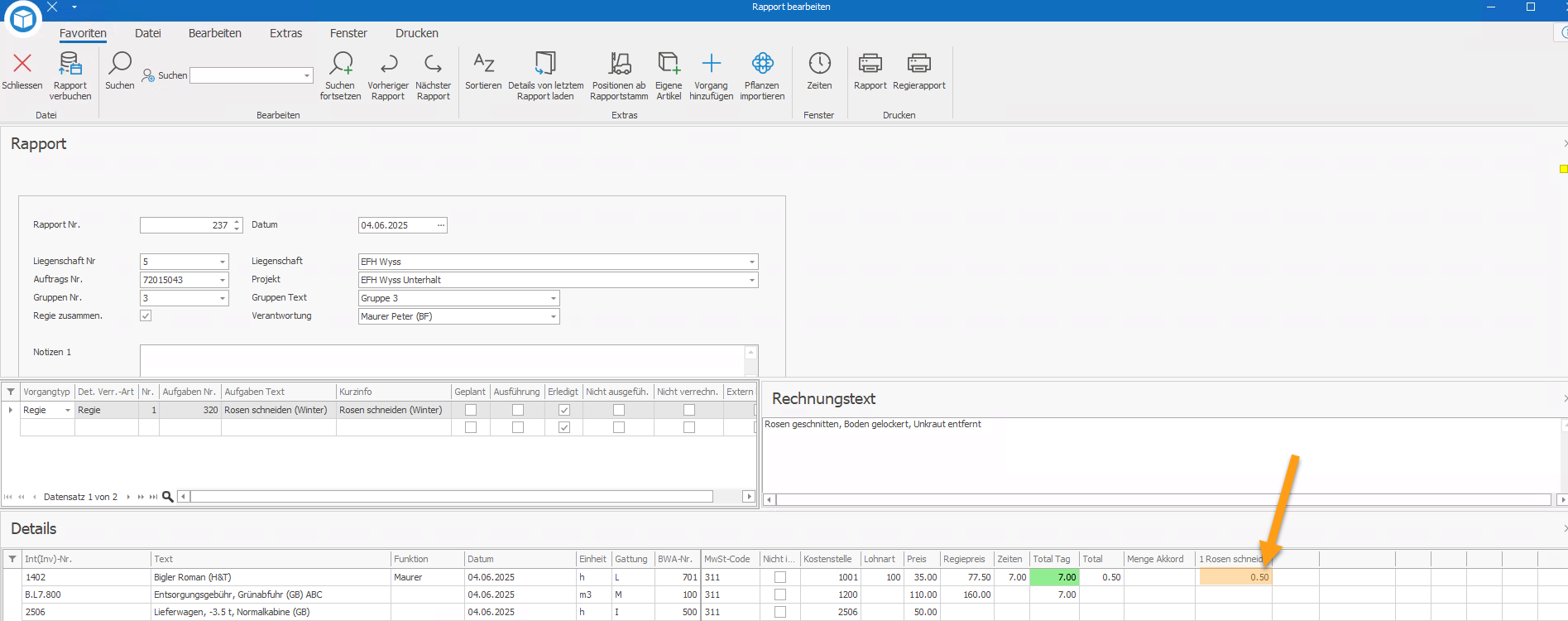The height and width of the screenshot is (621, 1568).
Task: Click the Kostenstelle column header
Action: click(831, 559)
